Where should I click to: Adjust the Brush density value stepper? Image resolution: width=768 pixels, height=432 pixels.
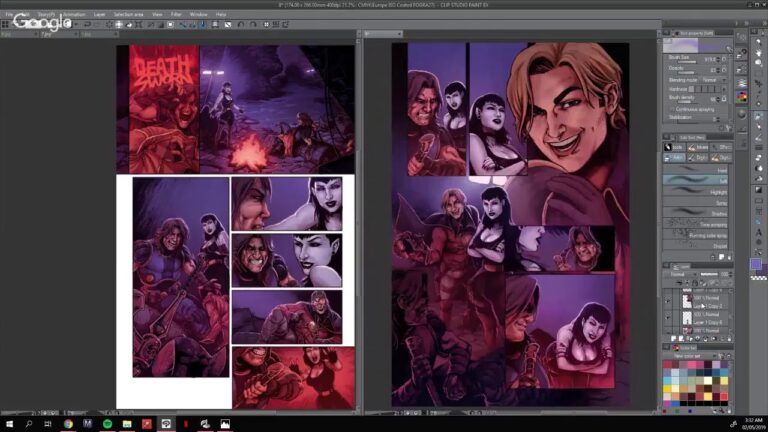(719, 99)
